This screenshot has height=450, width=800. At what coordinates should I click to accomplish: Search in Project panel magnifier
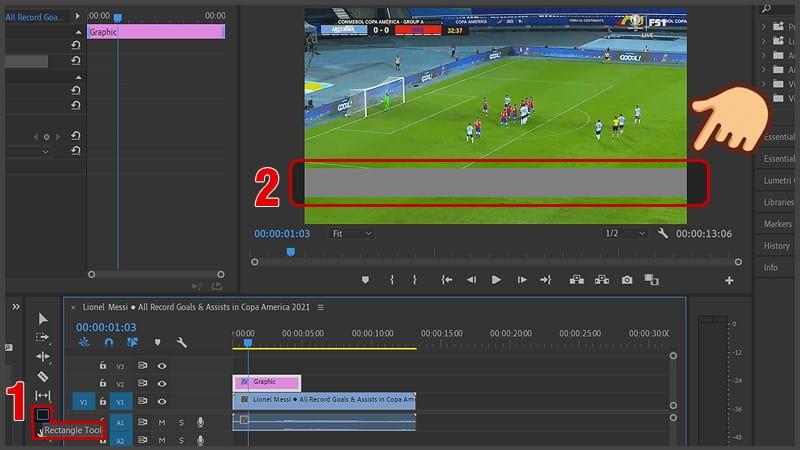click(766, 8)
